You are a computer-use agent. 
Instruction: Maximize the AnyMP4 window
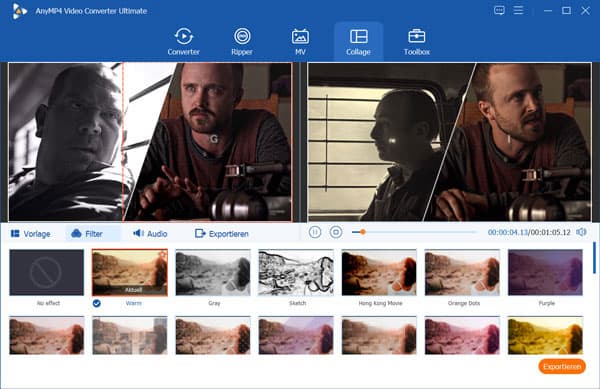(566, 11)
